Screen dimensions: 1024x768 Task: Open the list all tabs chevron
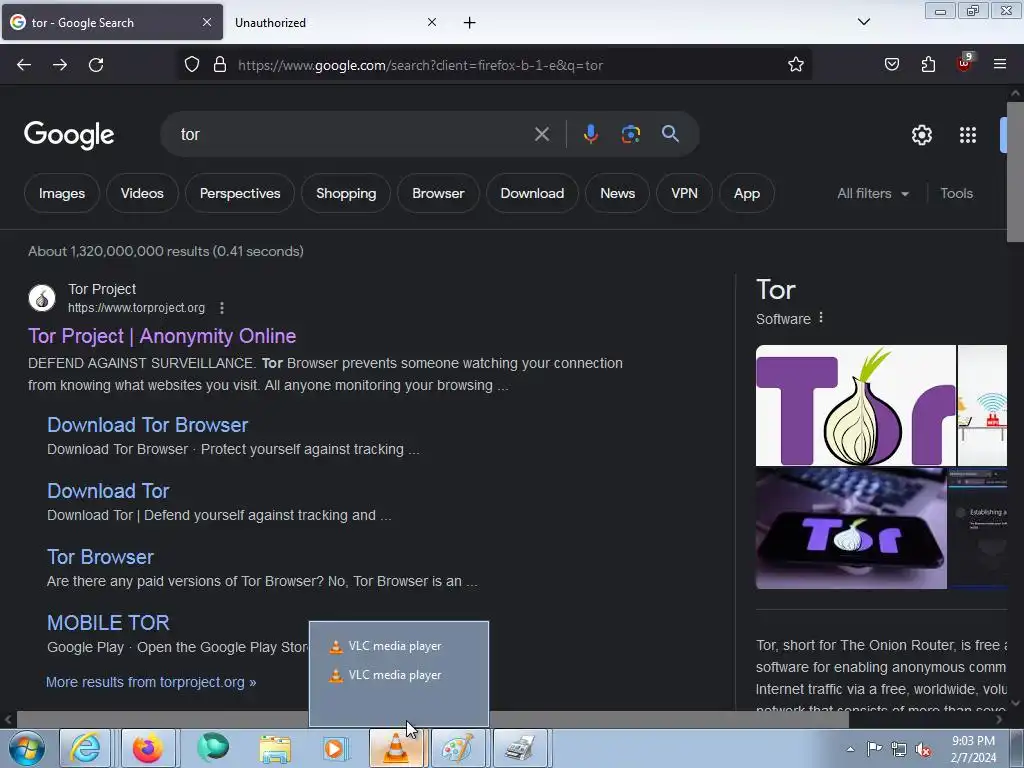(x=863, y=22)
